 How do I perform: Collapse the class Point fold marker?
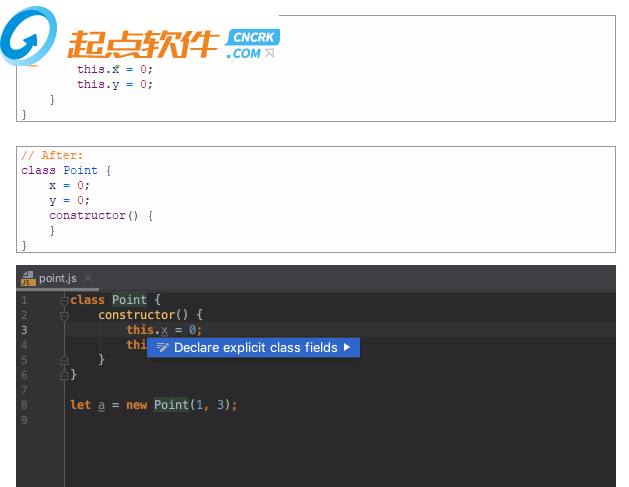(x=64, y=300)
